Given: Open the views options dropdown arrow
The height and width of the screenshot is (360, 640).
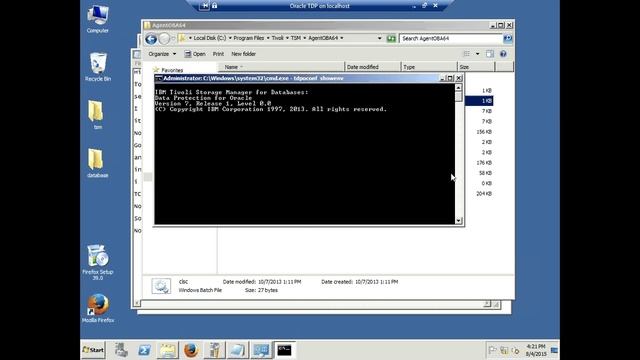Looking at the screenshot, I should [x=478, y=54].
